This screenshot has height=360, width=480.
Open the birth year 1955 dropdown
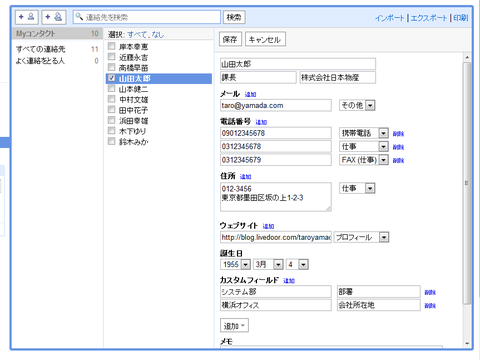pos(235,265)
